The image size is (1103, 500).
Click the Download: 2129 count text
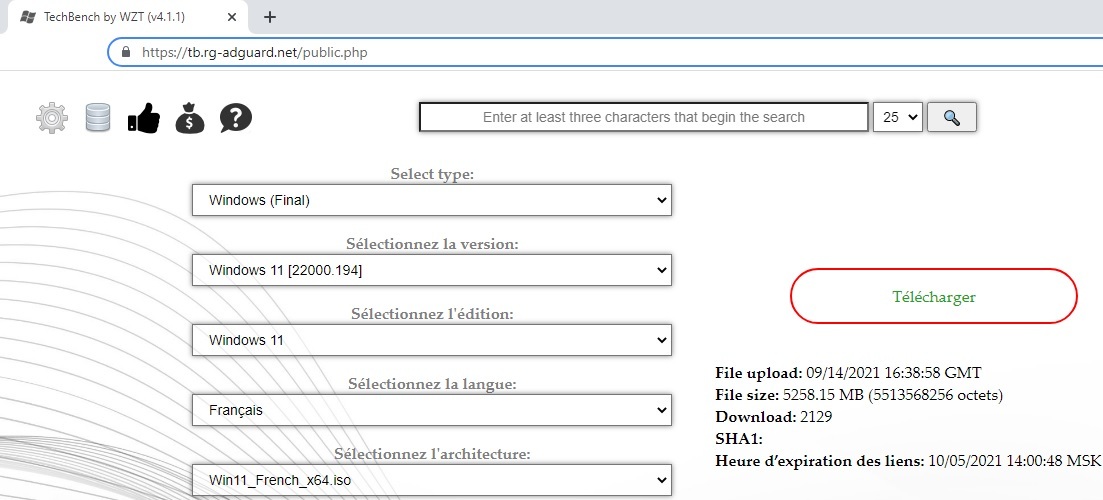pos(774,417)
